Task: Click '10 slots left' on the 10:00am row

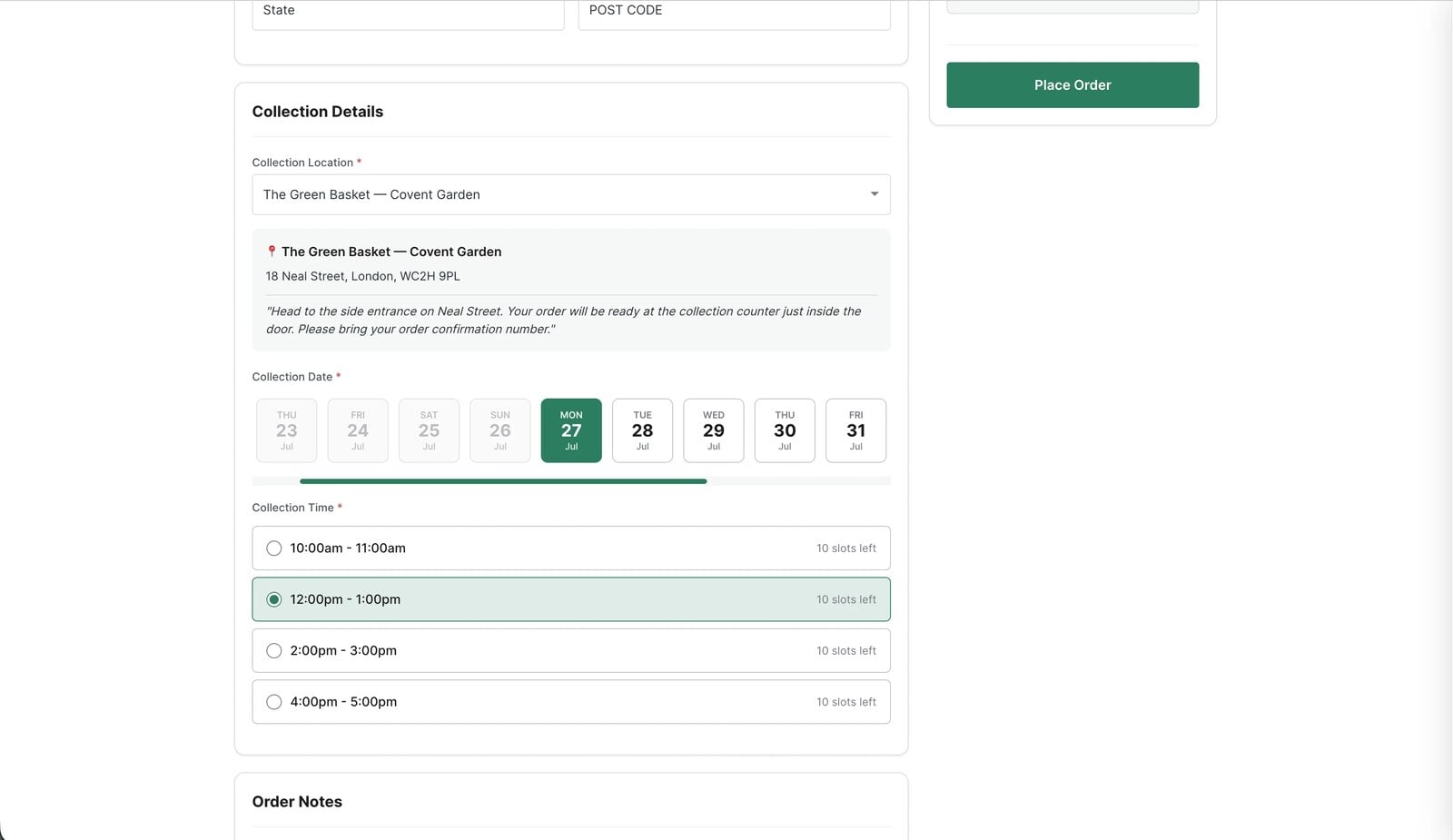Action: click(x=846, y=548)
